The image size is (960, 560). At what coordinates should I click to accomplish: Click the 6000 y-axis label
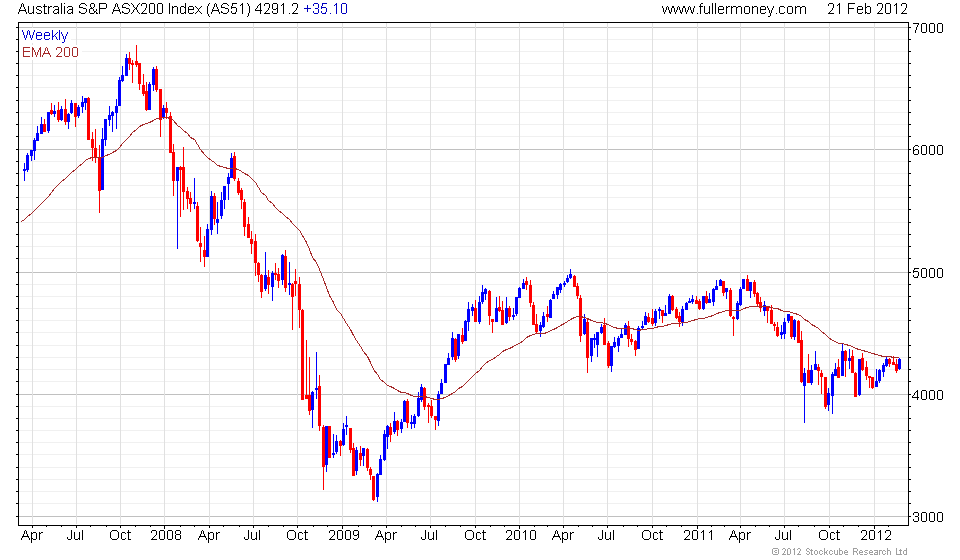(928, 151)
